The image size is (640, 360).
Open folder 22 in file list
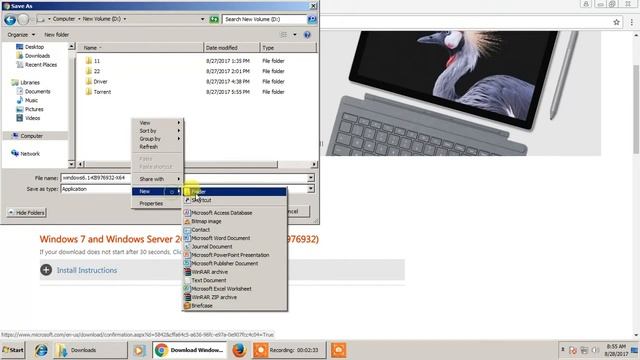click(x=97, y=71)
